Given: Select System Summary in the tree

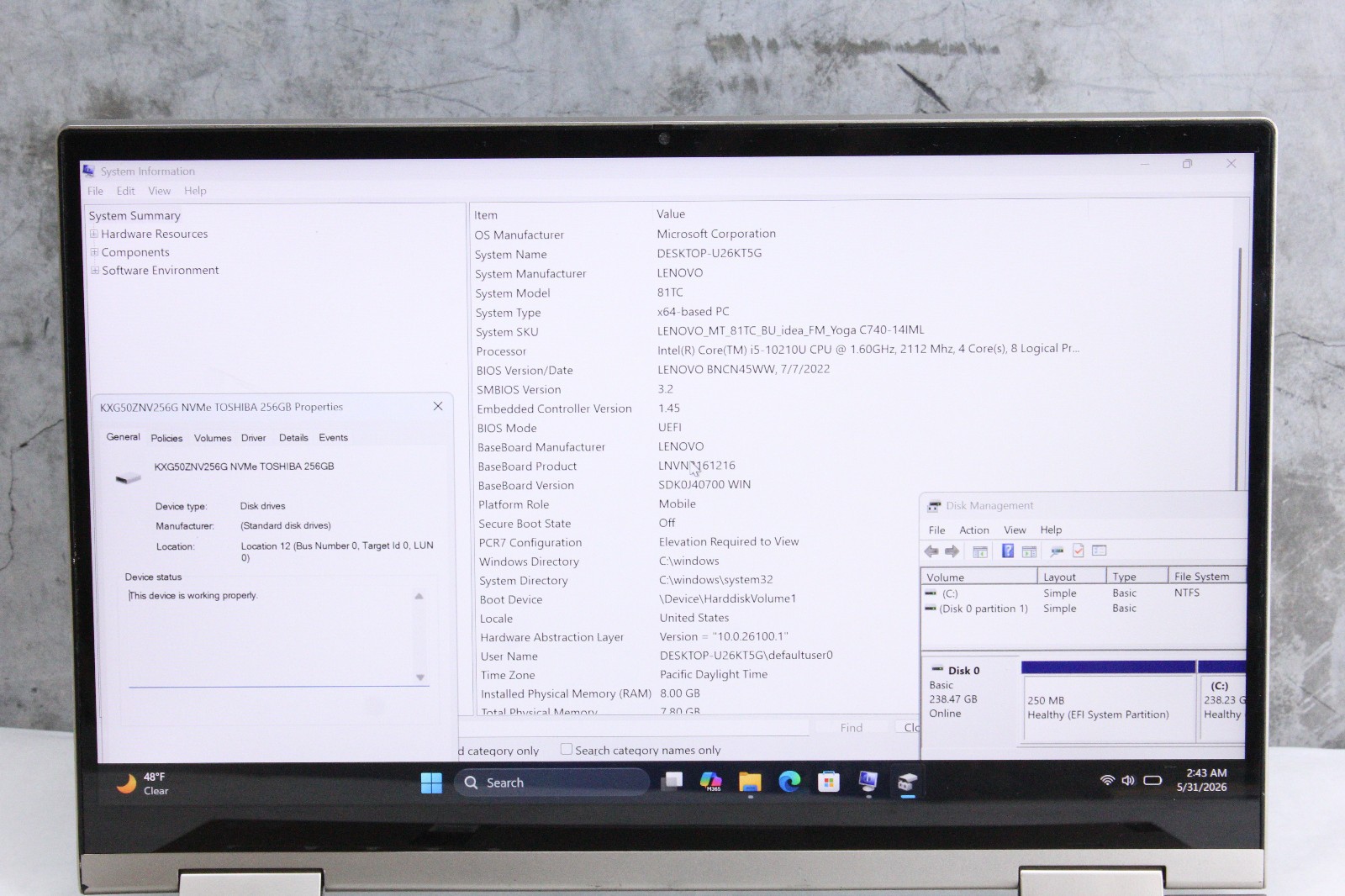Looking at the screenshot, I should (134, 216).
